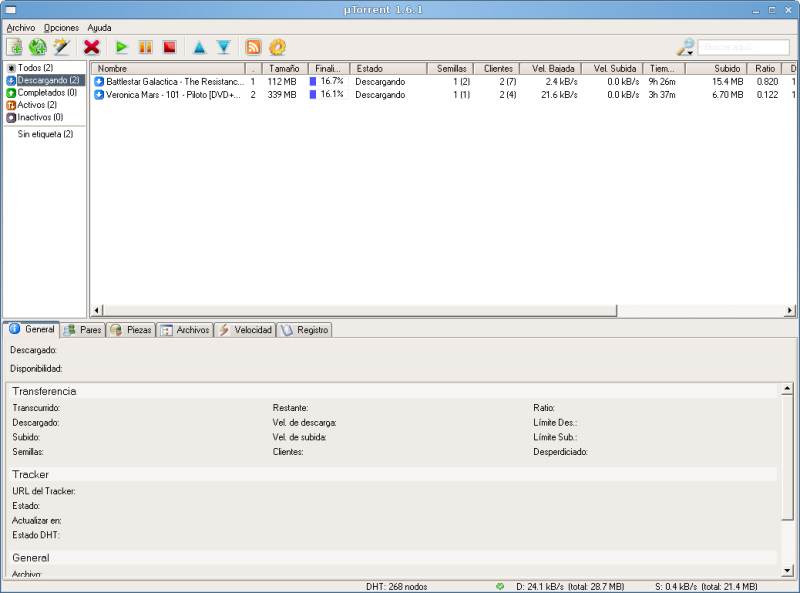Click the 9h 26m remaining time cell
This screenshot has width=800, height=593.
(x=662, y=82)
